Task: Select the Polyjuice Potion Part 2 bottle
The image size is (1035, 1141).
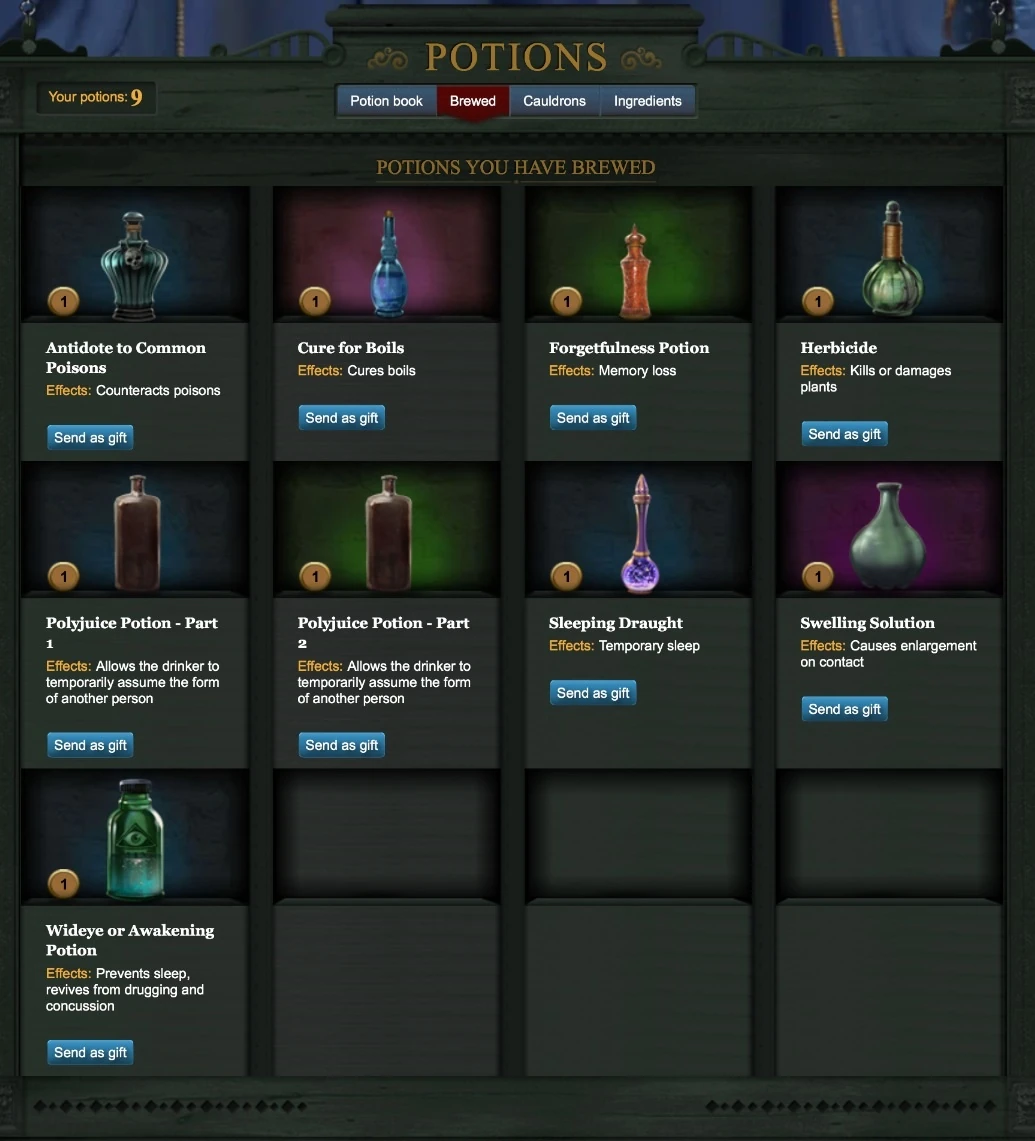Action: point(389,533)
